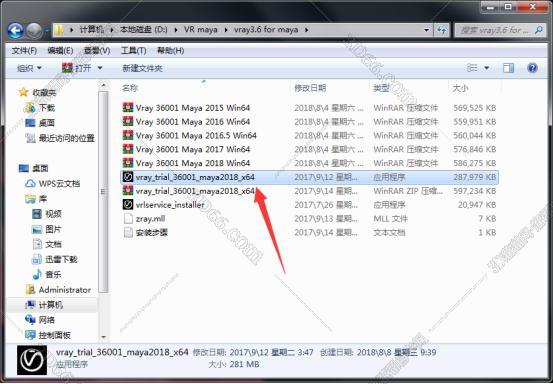Click the 安装步骤 text document icon
This screenshot has height=384, width=553.
coord(128,232)
